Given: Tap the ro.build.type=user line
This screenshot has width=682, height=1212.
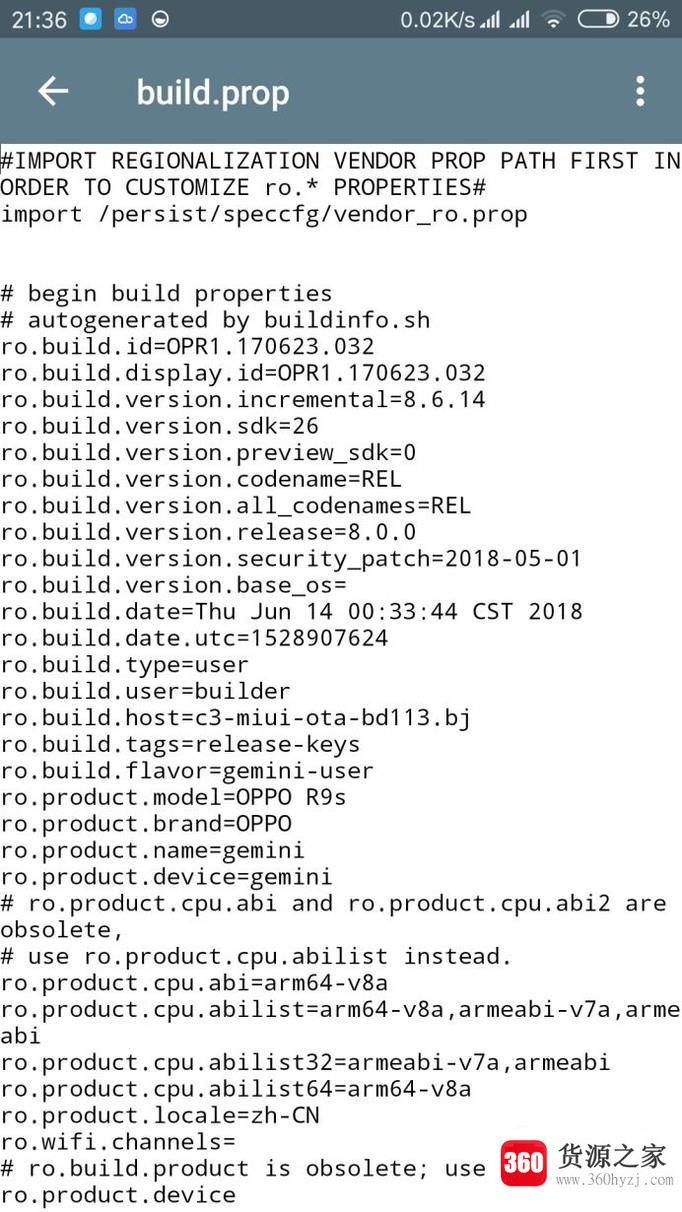Looking at the screenshot, I should [x=125, y=665].
